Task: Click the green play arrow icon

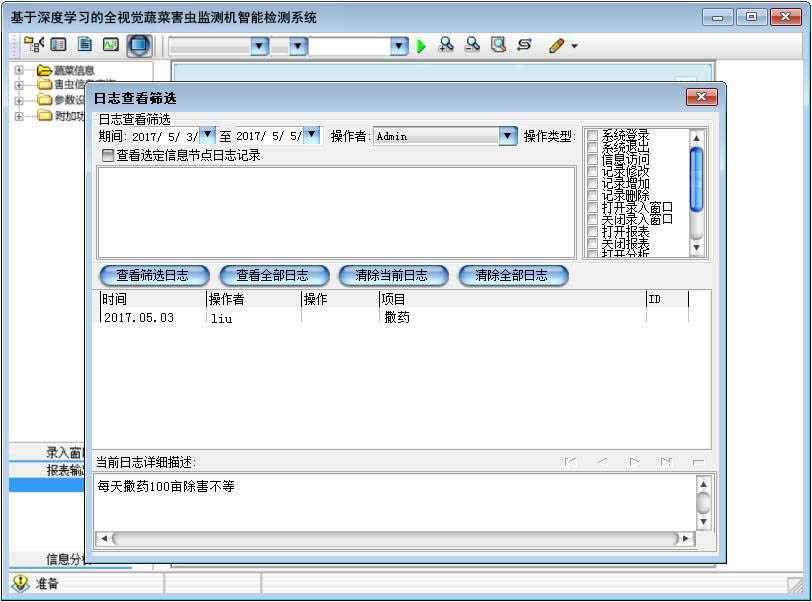Action: pyautogui.click(x=421, y=46)
